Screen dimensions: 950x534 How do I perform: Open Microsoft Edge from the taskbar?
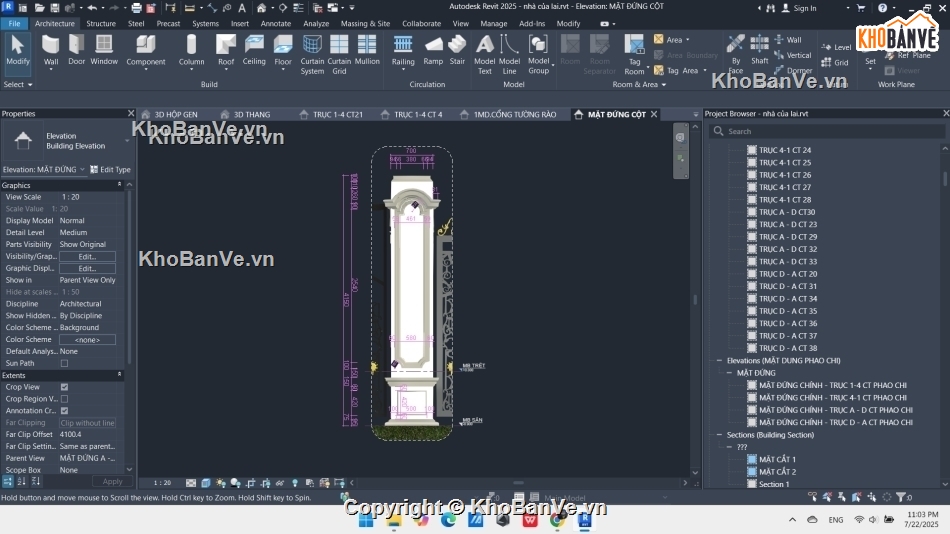[x=448, y=519]
